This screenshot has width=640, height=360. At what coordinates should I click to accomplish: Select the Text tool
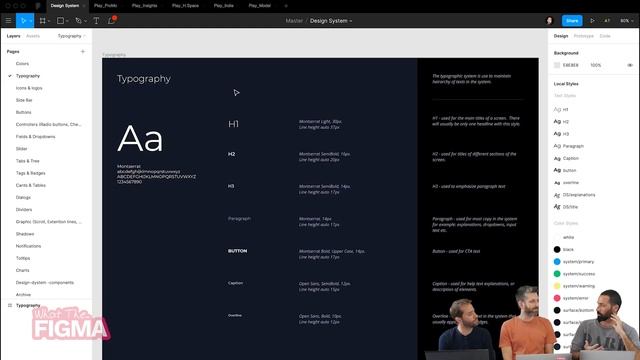pyautogui.click(x=96, y=20)
